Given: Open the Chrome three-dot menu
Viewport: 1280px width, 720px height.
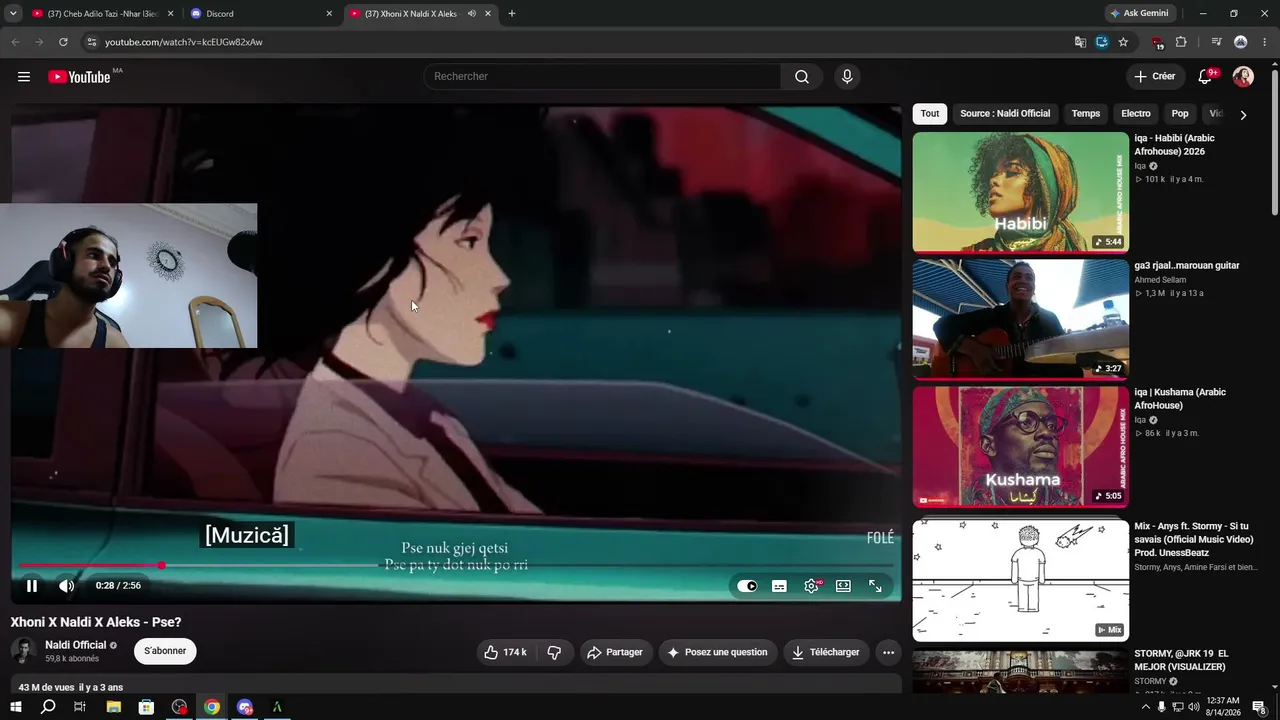Looking at the screenshot, I should point(1264,42).
